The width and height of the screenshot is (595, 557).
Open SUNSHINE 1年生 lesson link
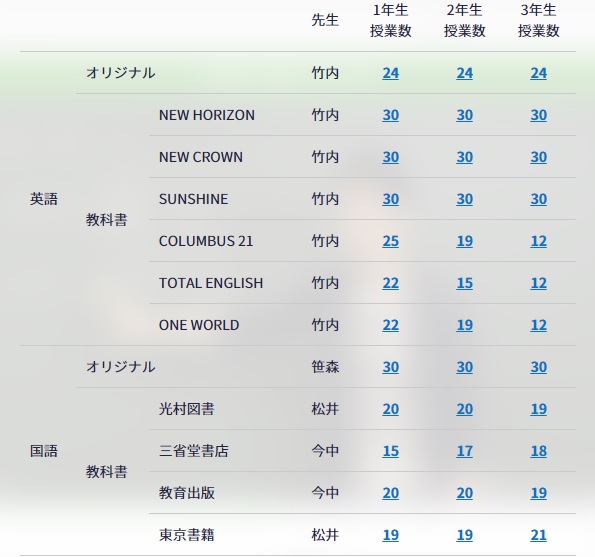[390, 199]
